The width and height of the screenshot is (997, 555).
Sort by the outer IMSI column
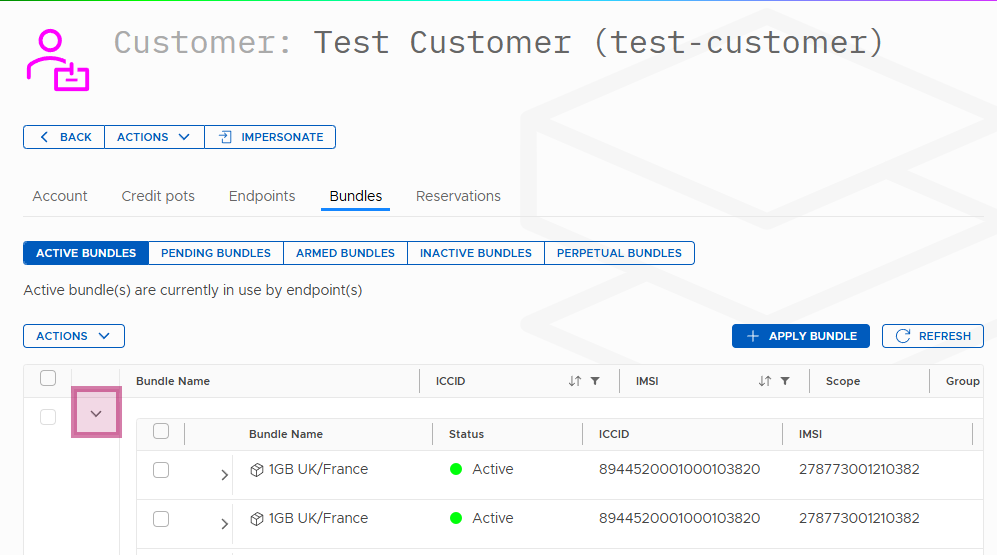pos(765,381)
